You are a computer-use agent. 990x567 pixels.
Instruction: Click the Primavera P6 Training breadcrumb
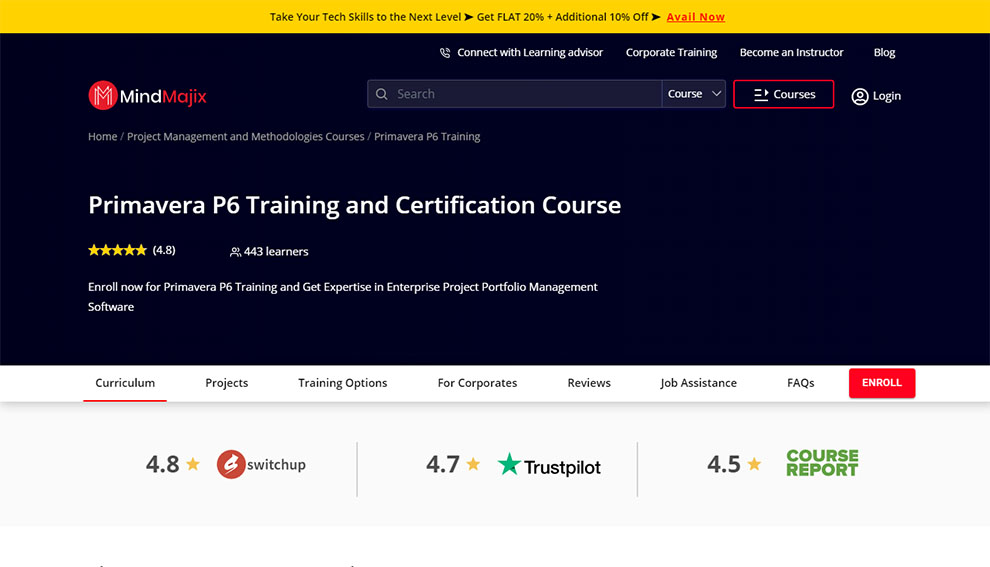427,136
